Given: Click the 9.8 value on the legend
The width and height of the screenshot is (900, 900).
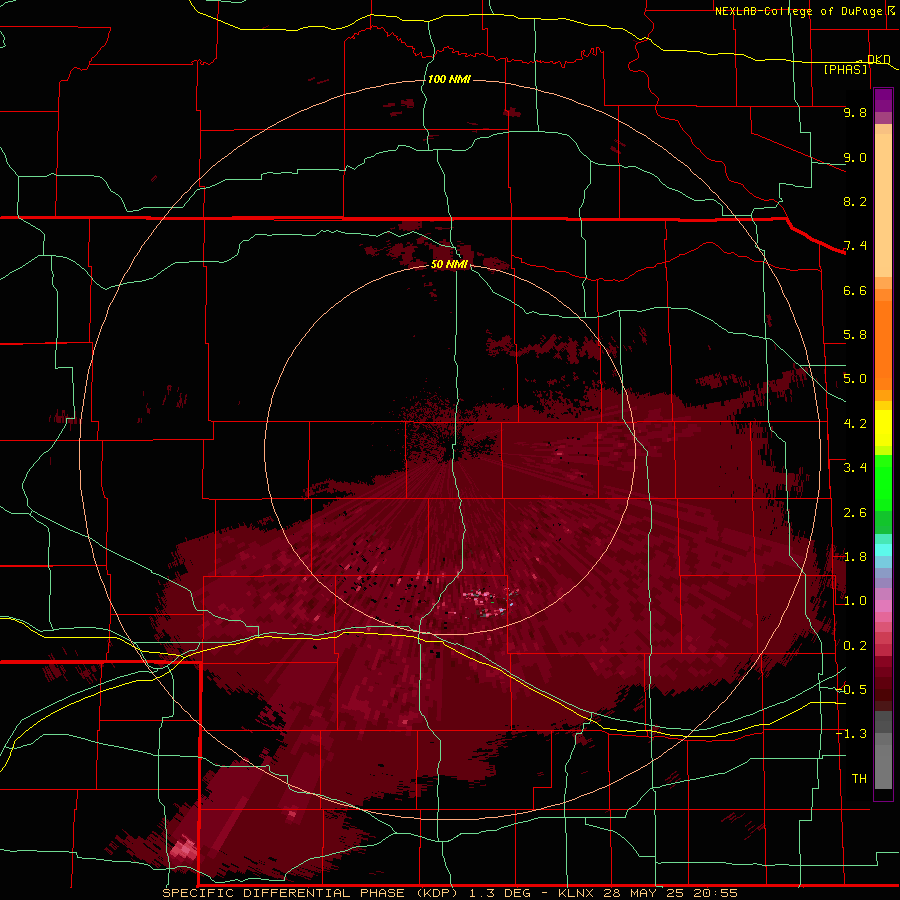Looking at the screenshot, I should [855, 112].
